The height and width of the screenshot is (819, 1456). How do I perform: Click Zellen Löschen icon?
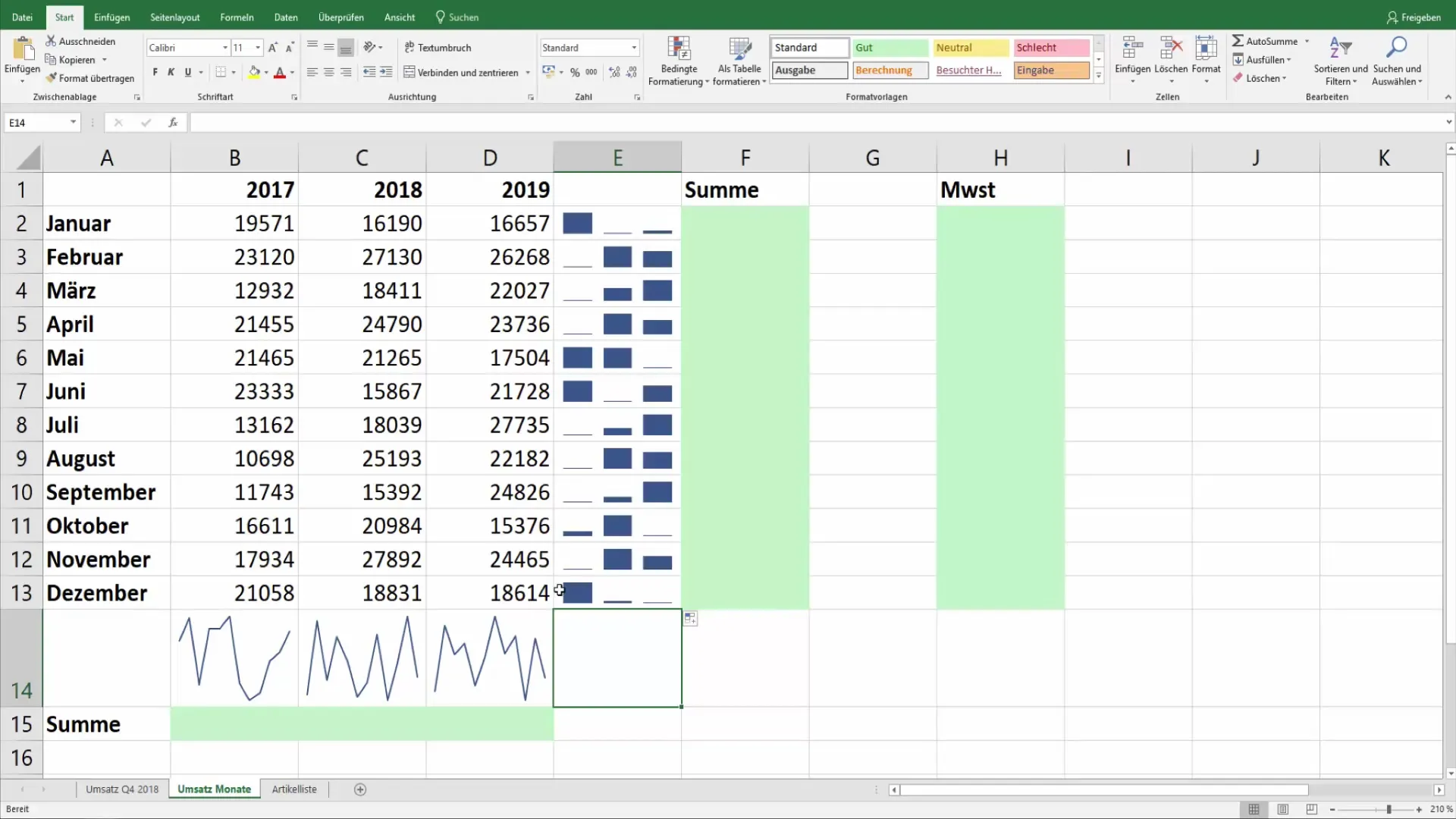tap(1171, 48)
